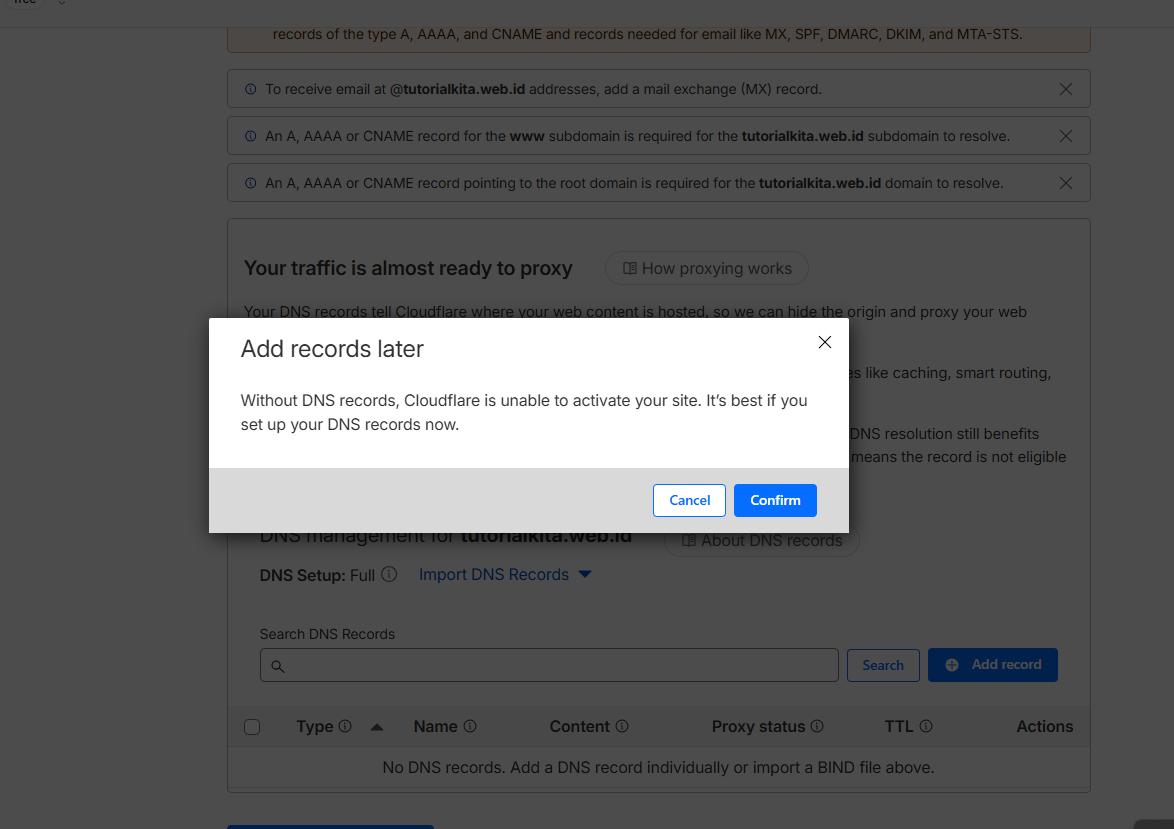Click info icon next to Proxy status
1174x829 pixels.
point(817,726)
